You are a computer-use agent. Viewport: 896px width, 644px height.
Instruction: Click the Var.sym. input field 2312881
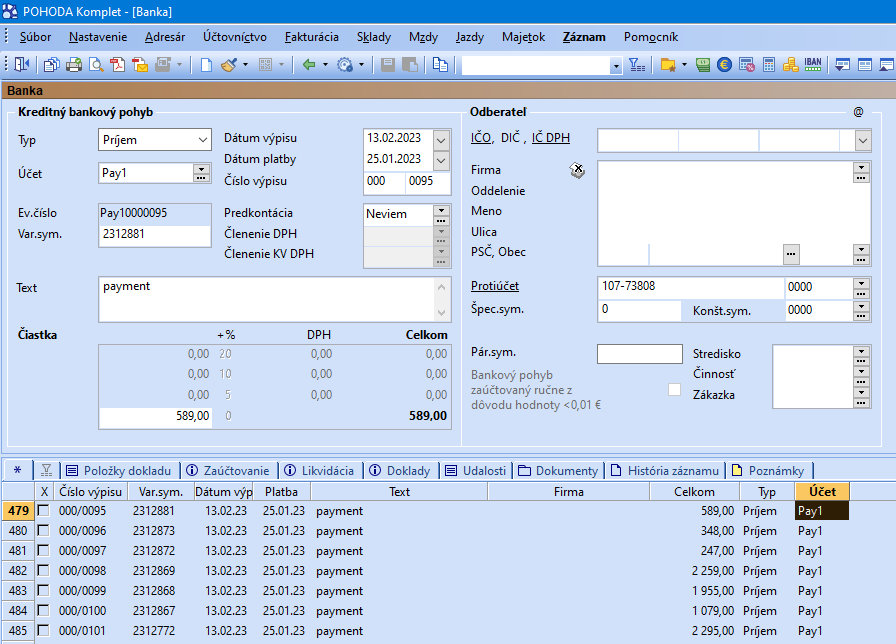coord(154,234)
